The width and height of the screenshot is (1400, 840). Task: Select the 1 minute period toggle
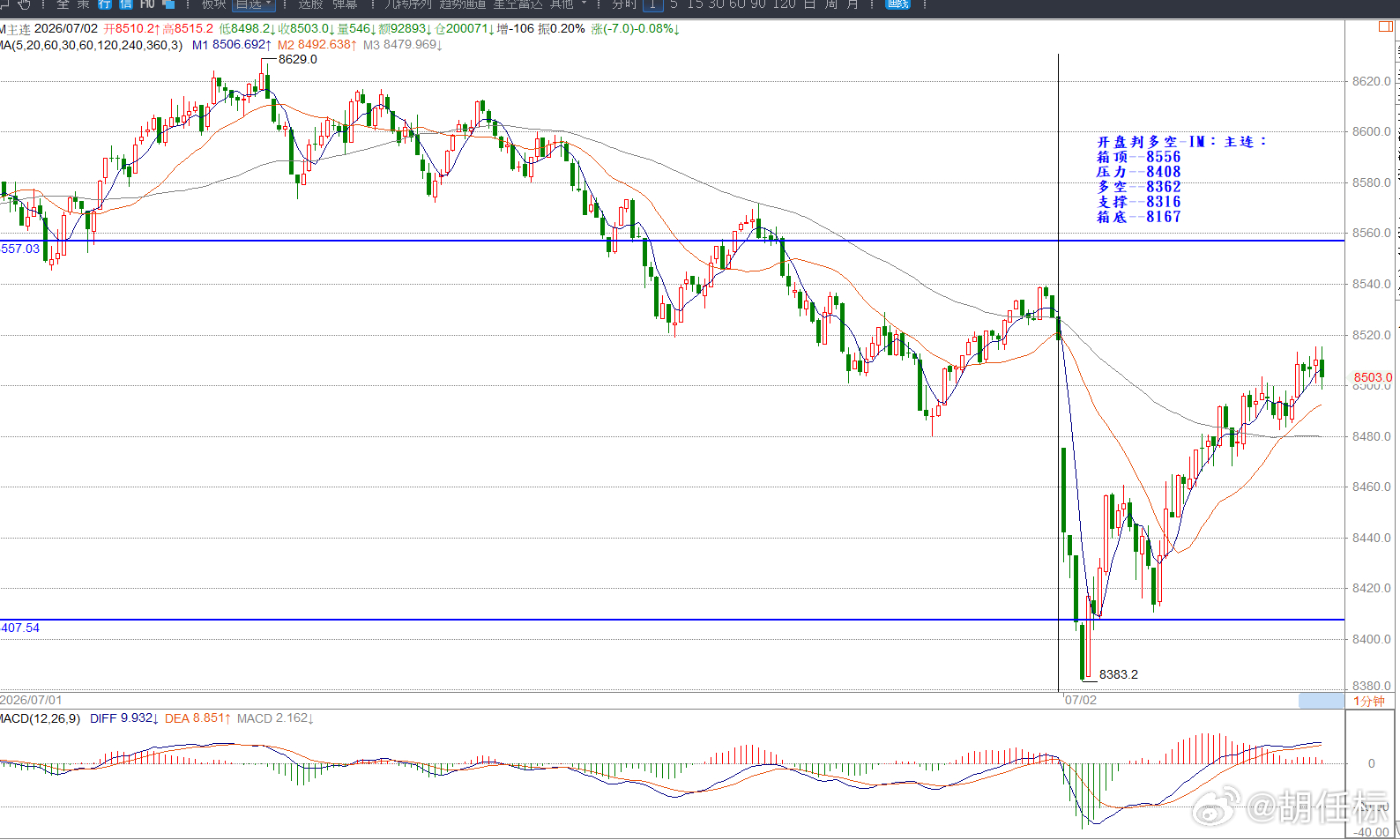[652, 4]
